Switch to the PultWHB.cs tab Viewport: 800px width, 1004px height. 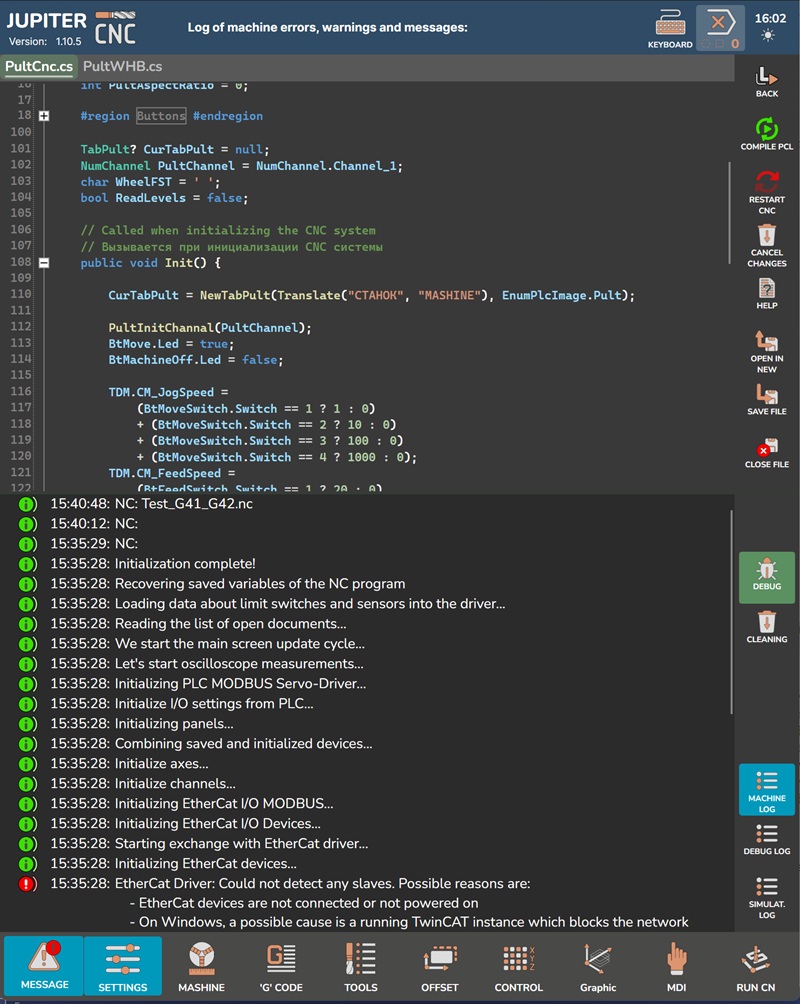(122, 66)
